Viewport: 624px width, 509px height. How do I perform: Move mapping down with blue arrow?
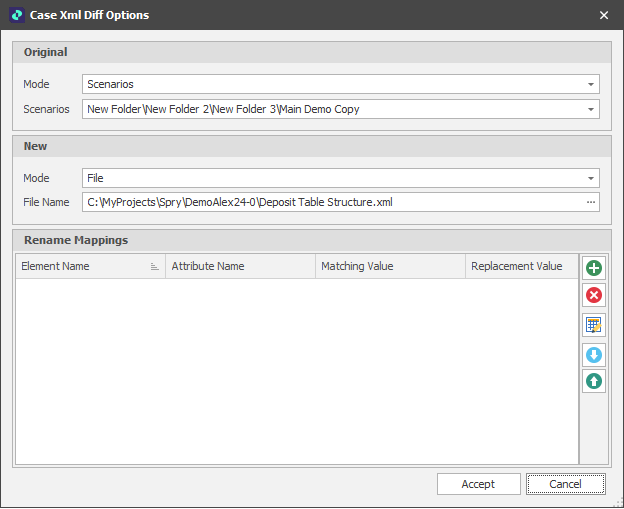(594, 355)
